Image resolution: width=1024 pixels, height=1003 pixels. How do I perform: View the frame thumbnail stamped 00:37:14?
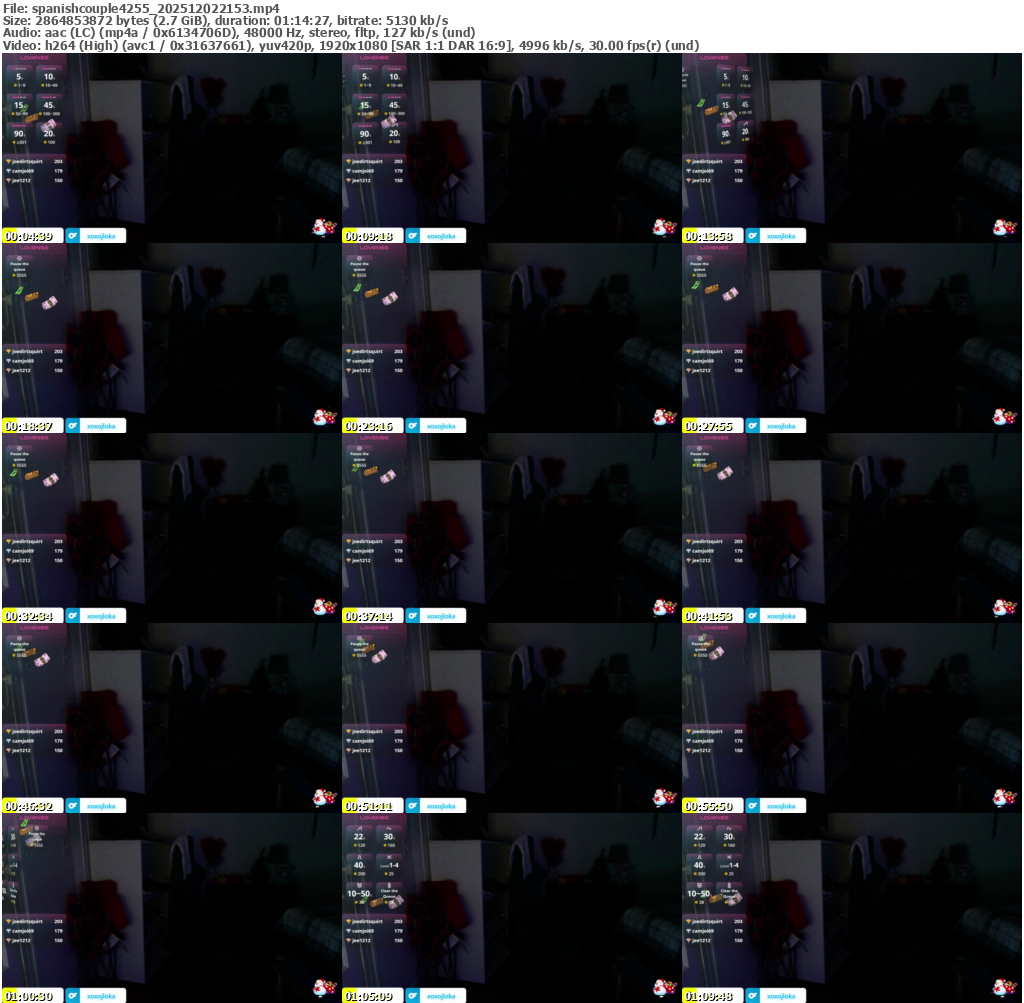click(x=511, y=528)
